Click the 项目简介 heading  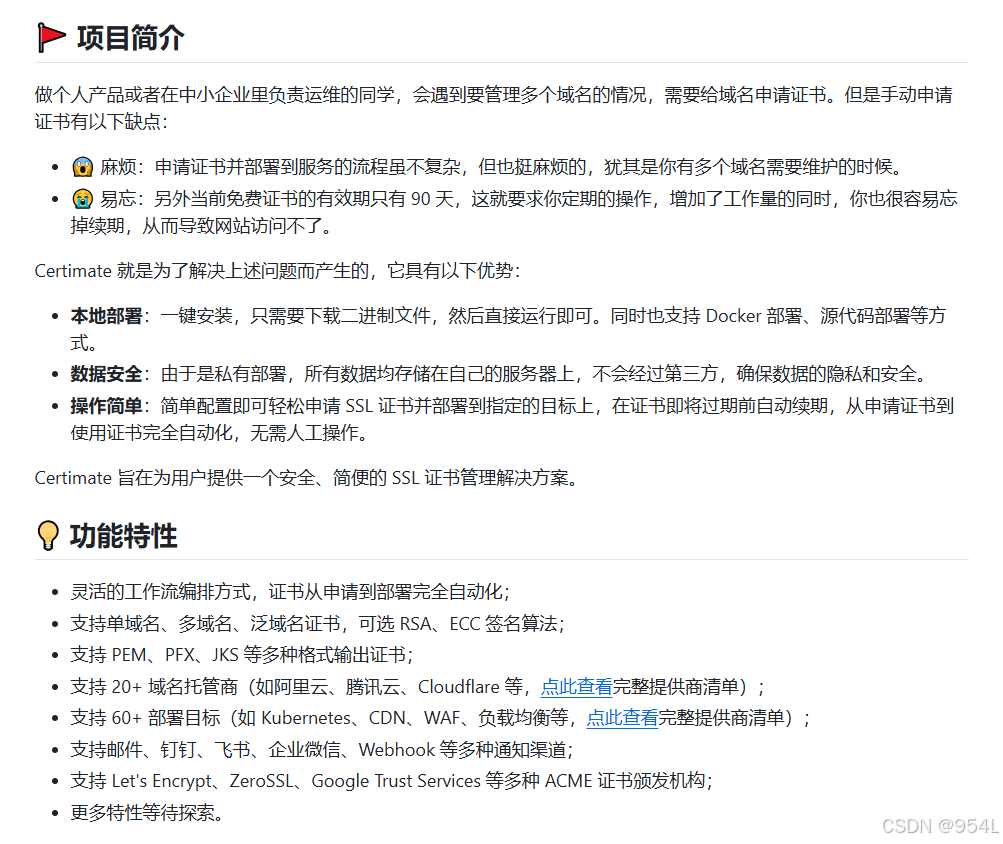pos(130,38)
